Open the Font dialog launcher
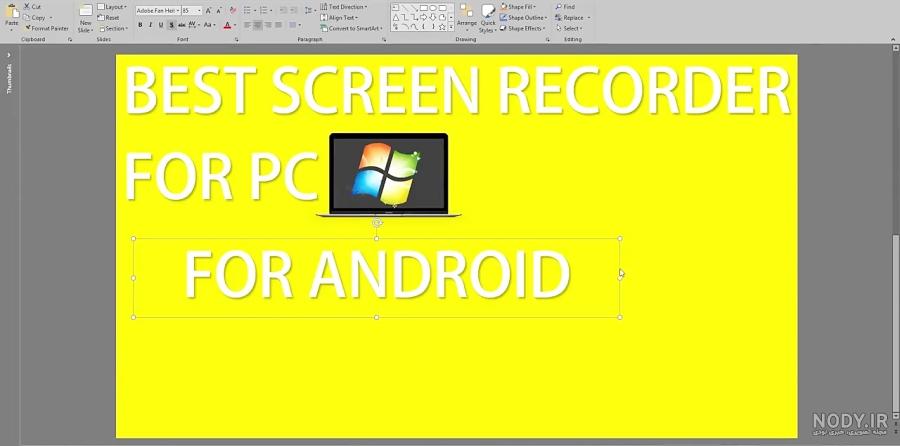Image resolution: width=900 pixels, height=446 pixels. click(x=236, y=40)
